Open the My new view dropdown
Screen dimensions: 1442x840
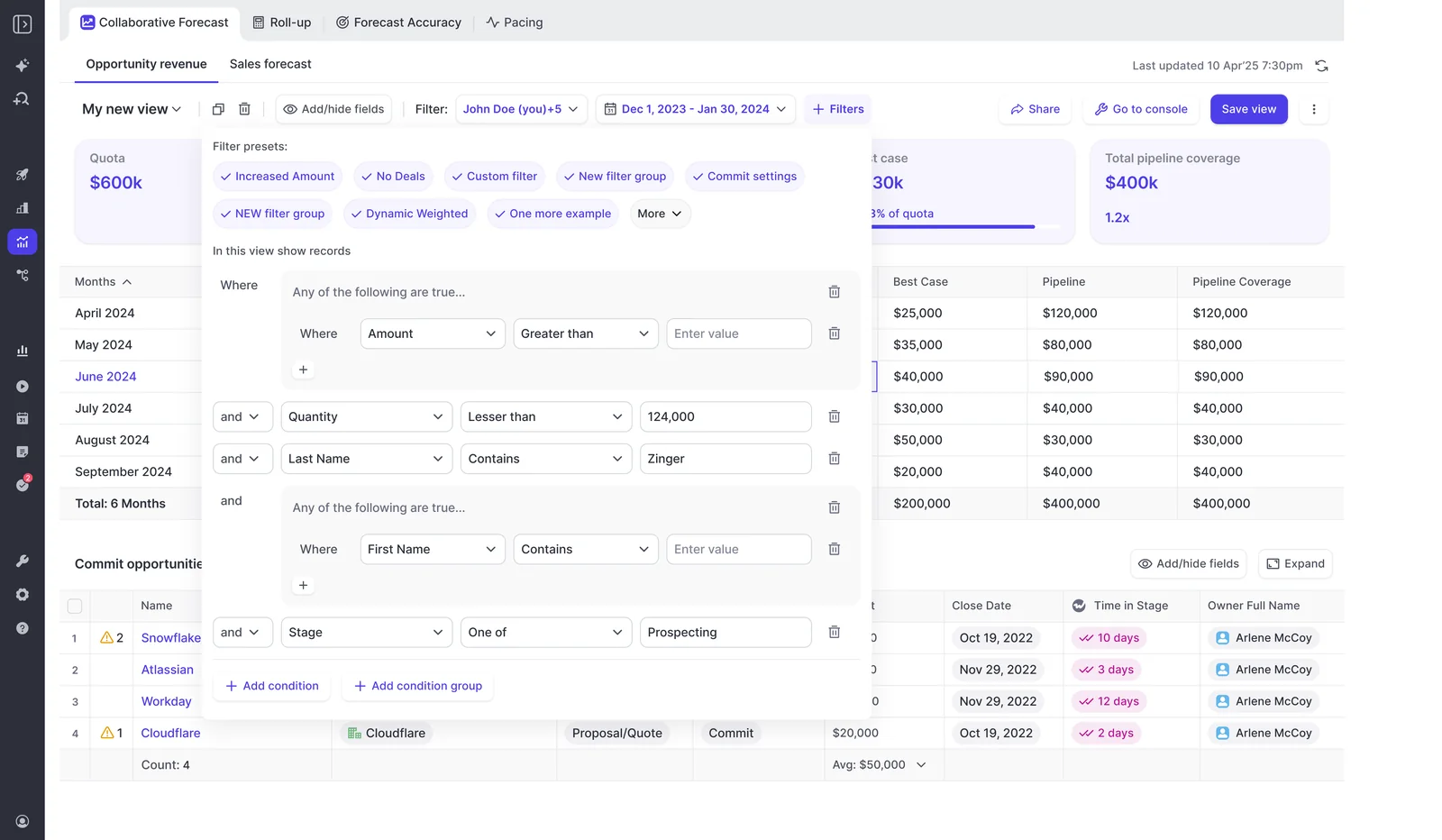pos(132,109)
